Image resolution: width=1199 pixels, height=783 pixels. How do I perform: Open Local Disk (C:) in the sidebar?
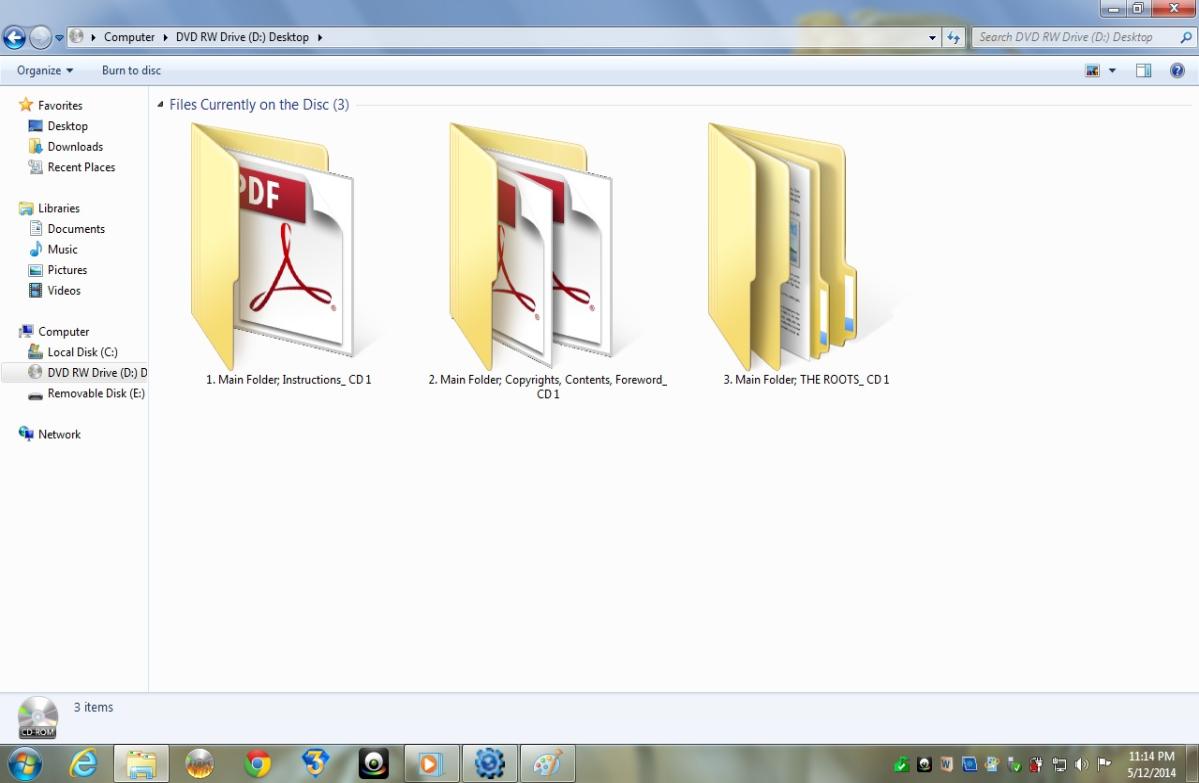(82, 352)
